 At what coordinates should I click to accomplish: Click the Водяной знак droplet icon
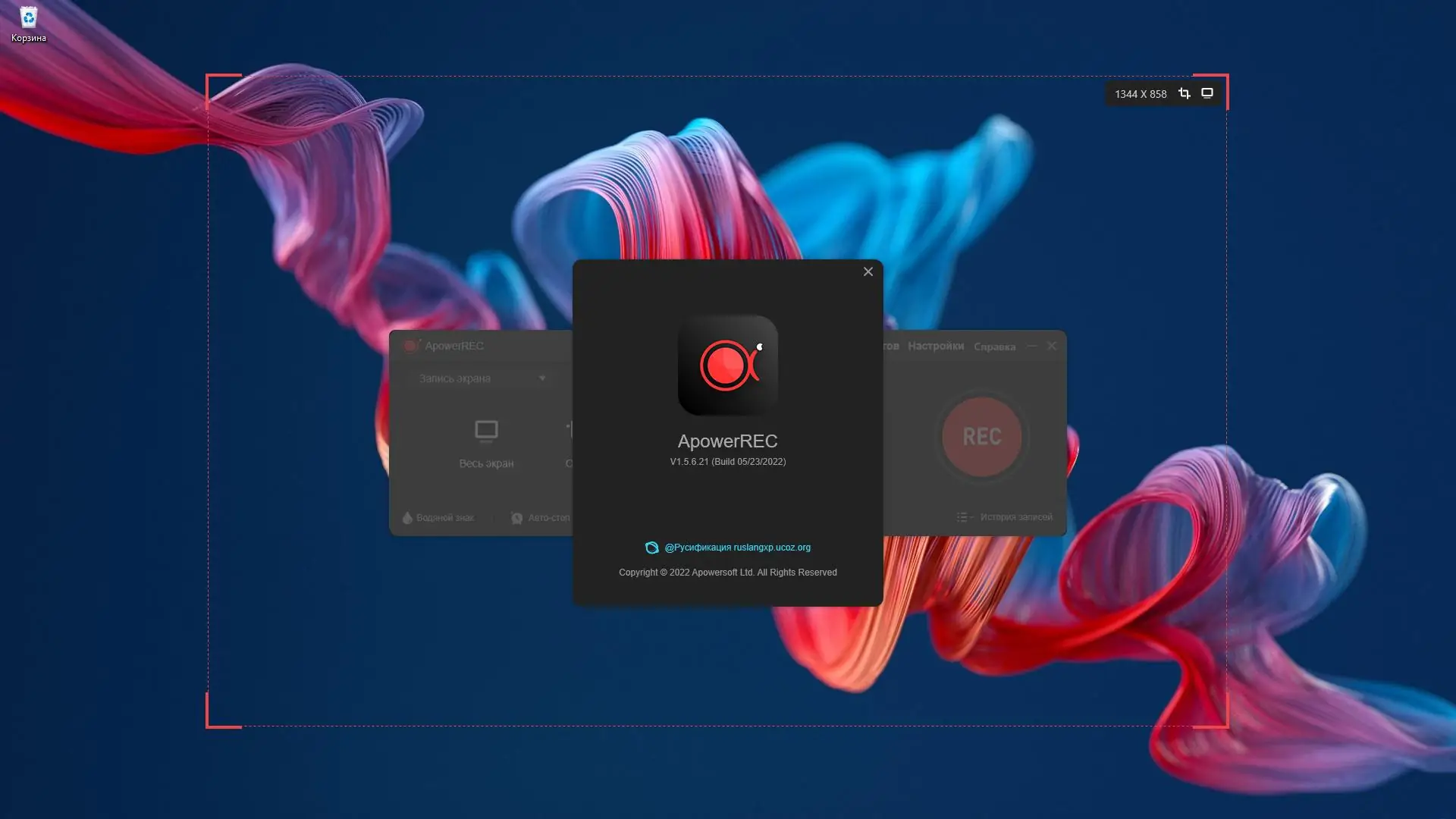(407, 518)
